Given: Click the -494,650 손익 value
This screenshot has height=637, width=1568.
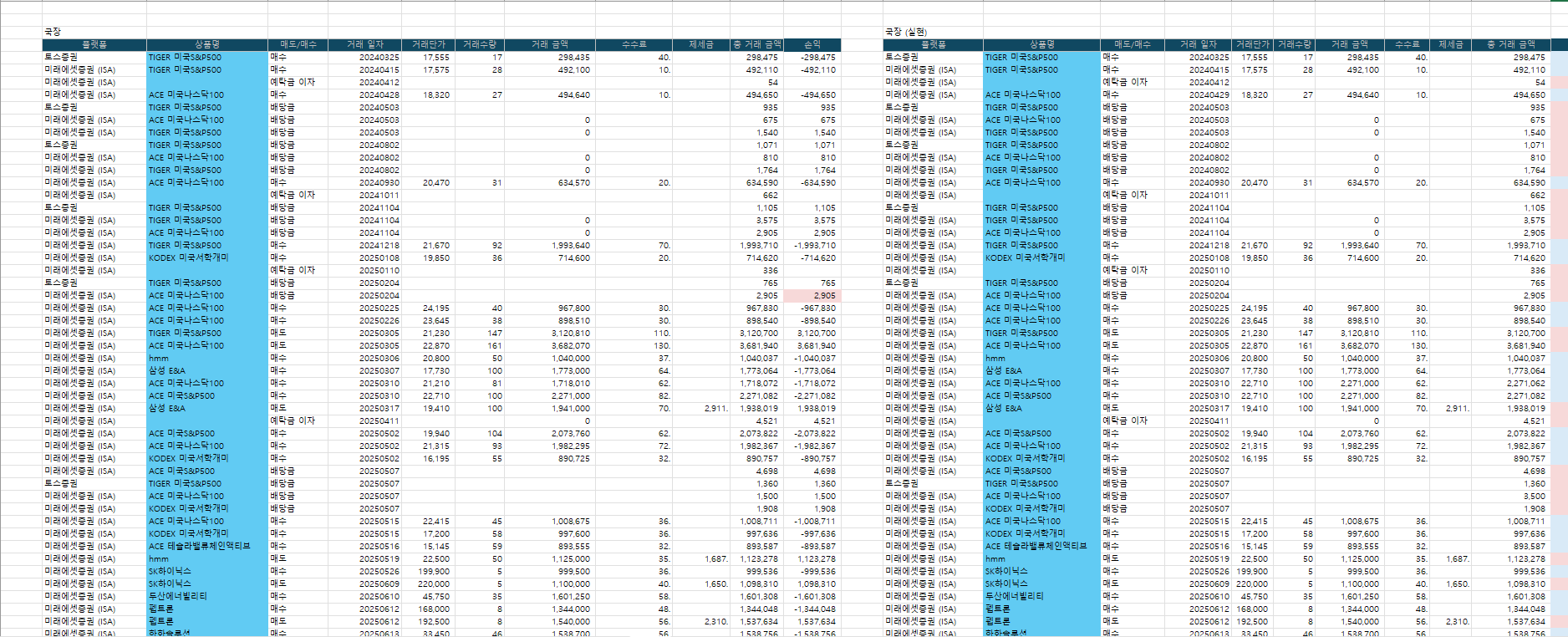Looking at the screenshot, I should [818, 95].
